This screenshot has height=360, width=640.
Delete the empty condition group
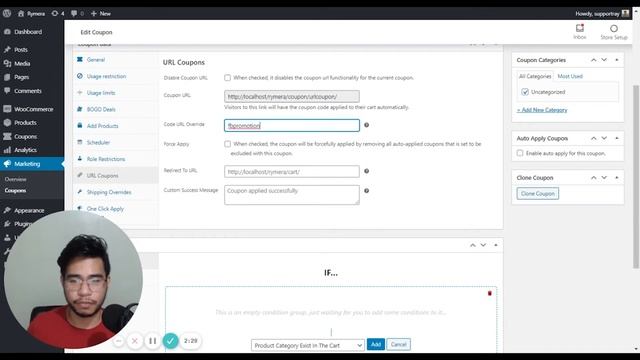(x=490, y=293)
